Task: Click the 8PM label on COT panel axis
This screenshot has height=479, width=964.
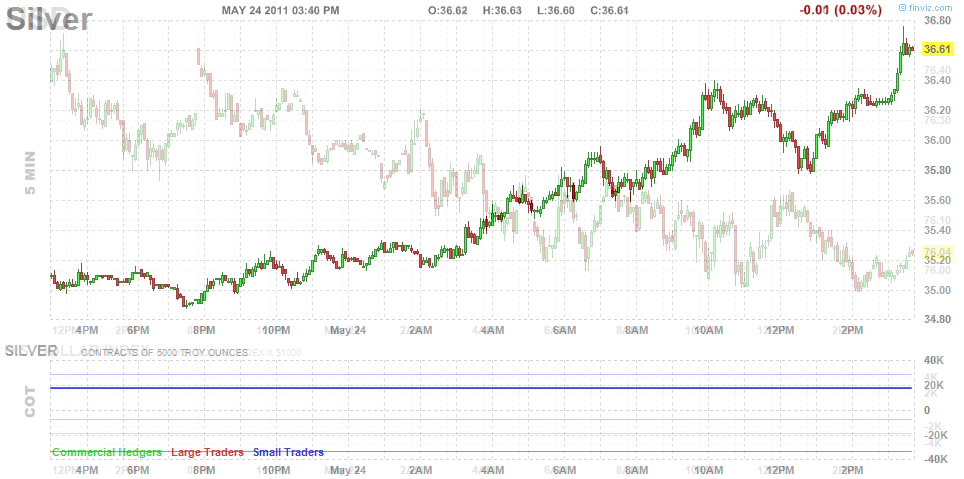Action: 205,469
